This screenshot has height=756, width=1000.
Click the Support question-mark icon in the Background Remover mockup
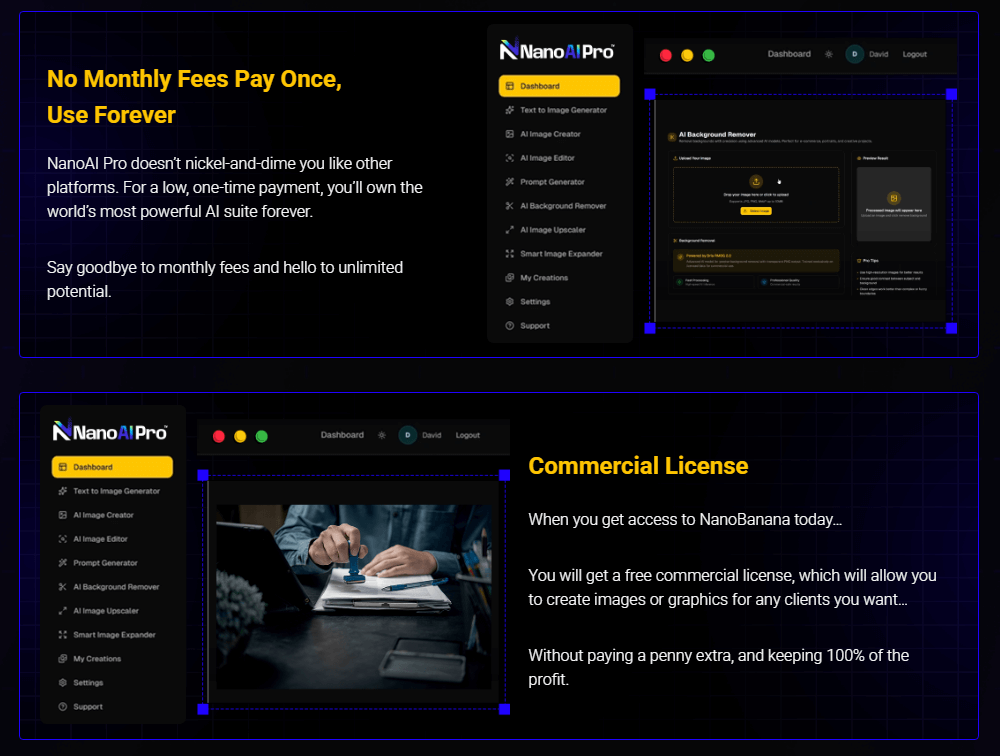[x=509, y=326]
